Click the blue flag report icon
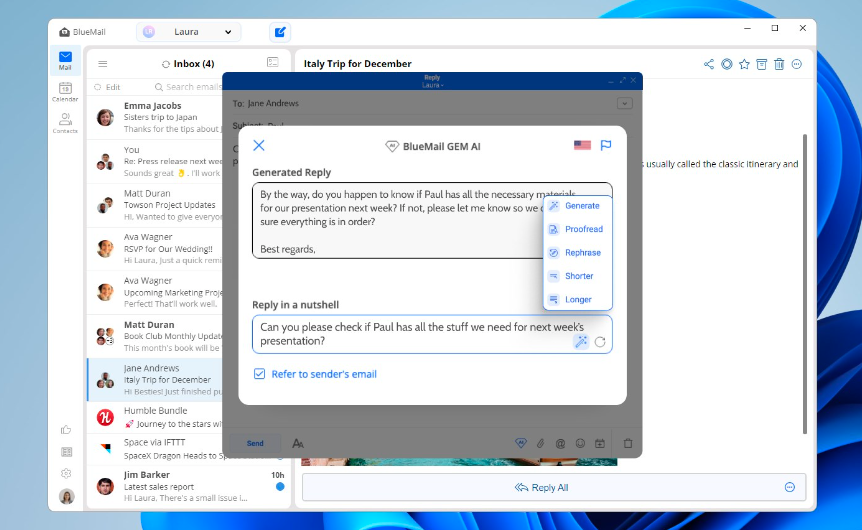Image resolution: width=862 pixels, height=530 pixels. pyautogui.click(x=606, y=145)
